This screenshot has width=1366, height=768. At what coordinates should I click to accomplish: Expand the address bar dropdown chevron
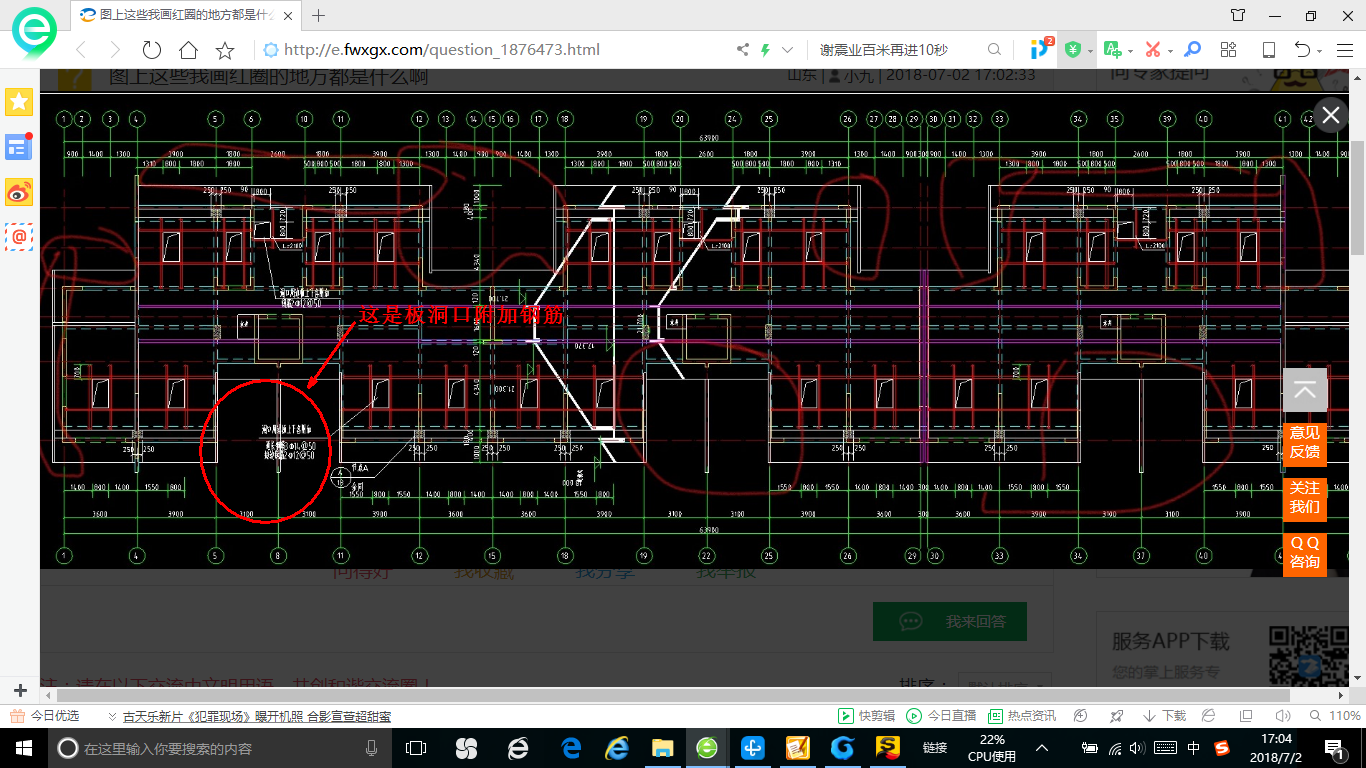click(x=788, y=50)
